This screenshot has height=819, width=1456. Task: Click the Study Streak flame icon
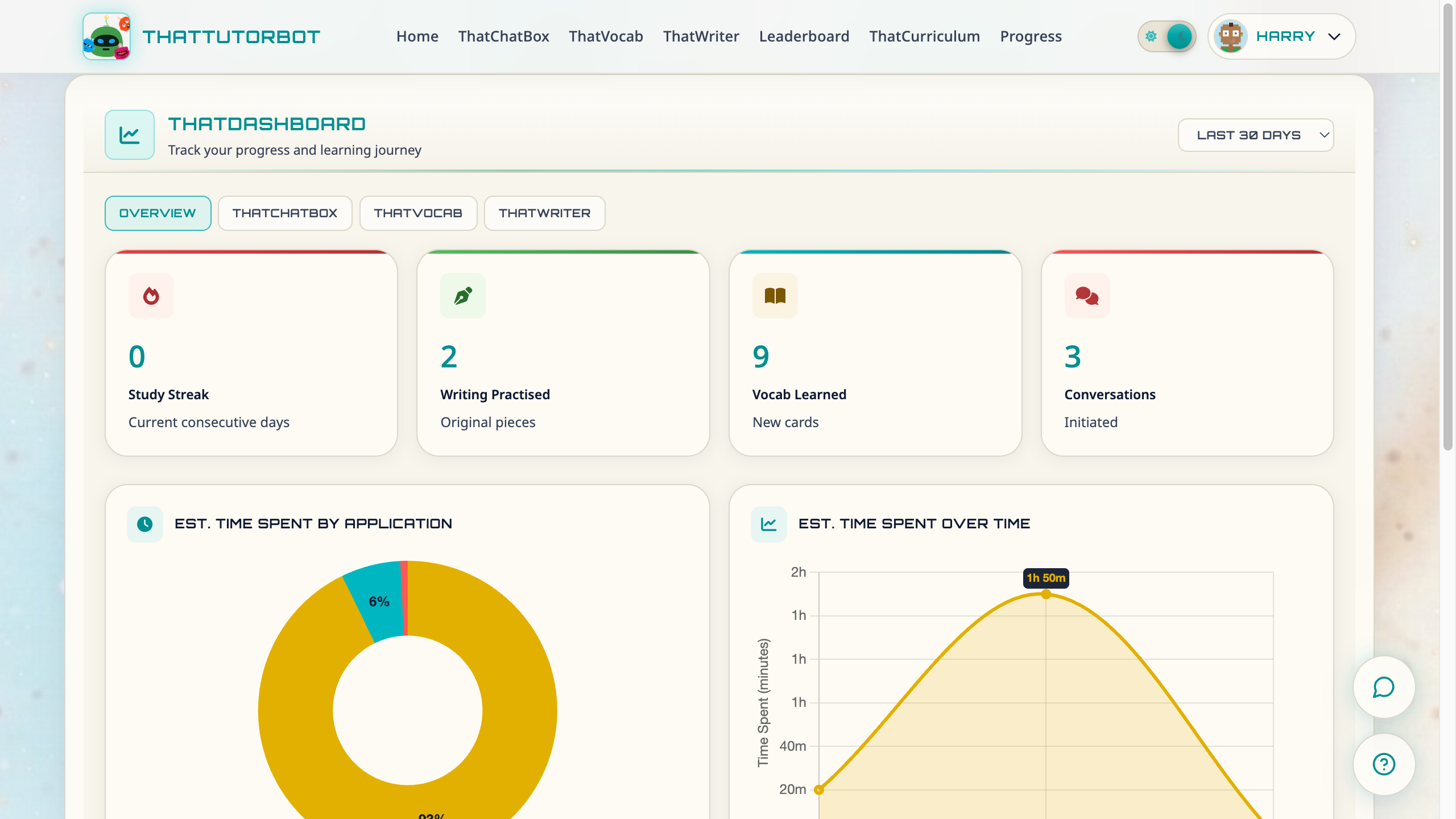click(x=151, y=296)
